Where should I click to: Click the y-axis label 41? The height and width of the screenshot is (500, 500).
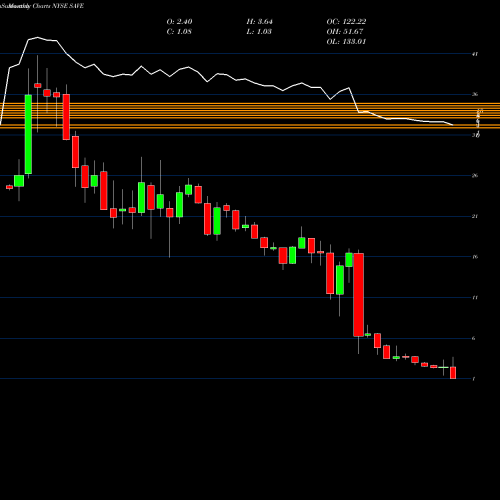pos(475,54)
